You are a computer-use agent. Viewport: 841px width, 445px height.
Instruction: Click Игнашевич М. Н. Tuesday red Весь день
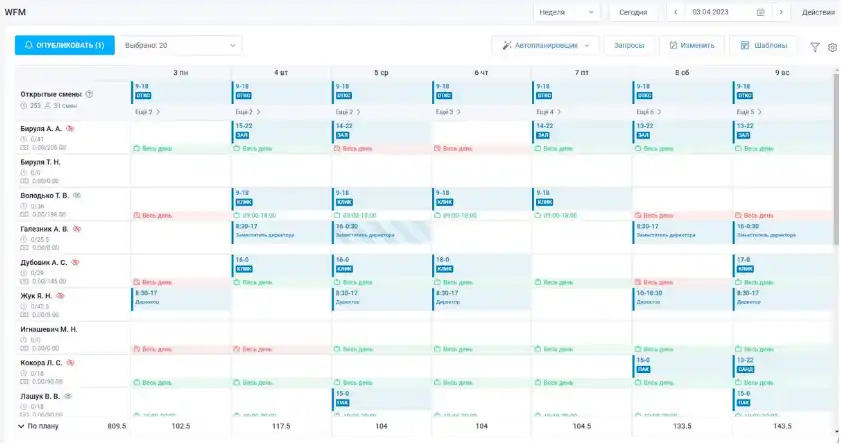[x=281, y=349]
